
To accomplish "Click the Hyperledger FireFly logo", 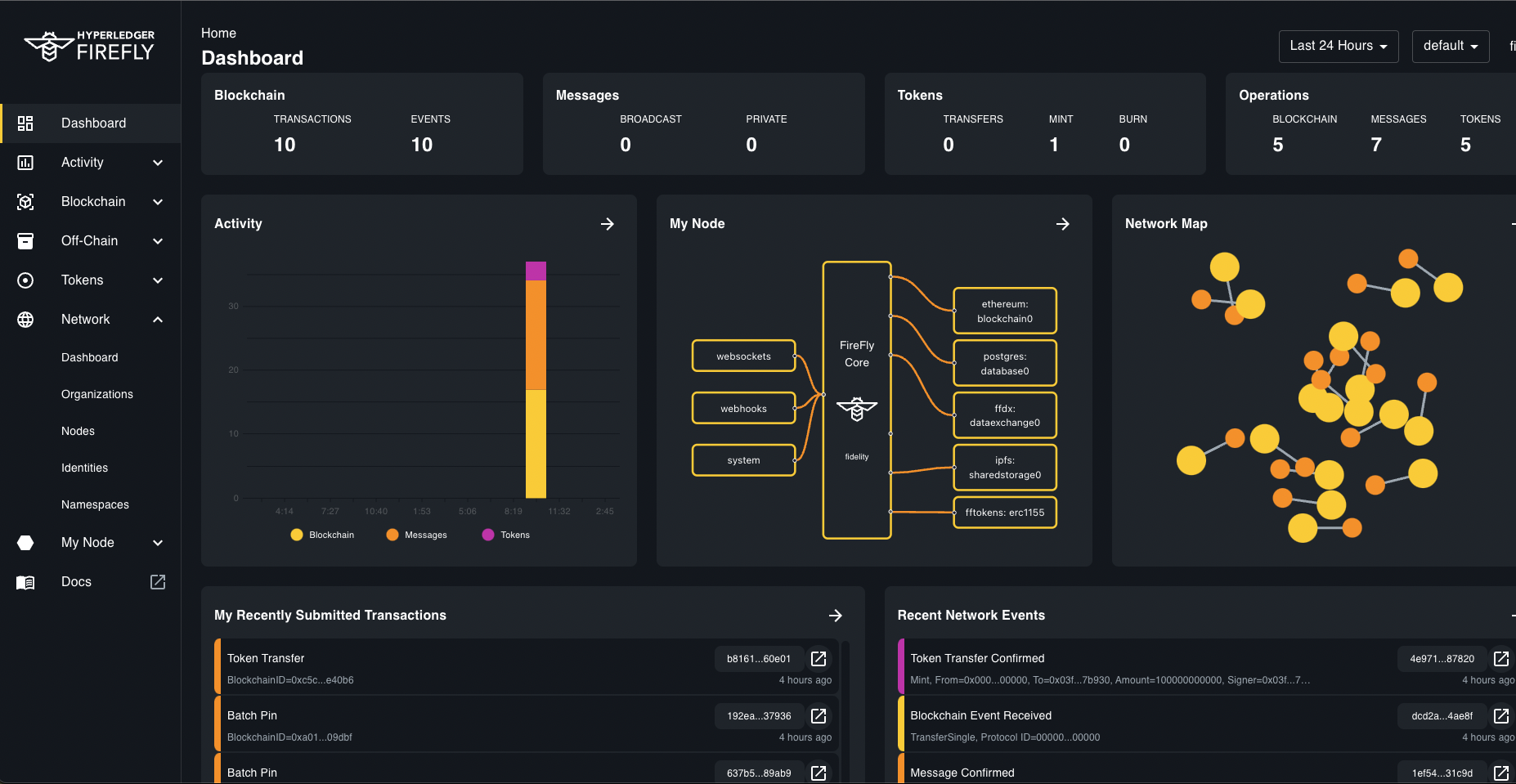I will 89,47.
